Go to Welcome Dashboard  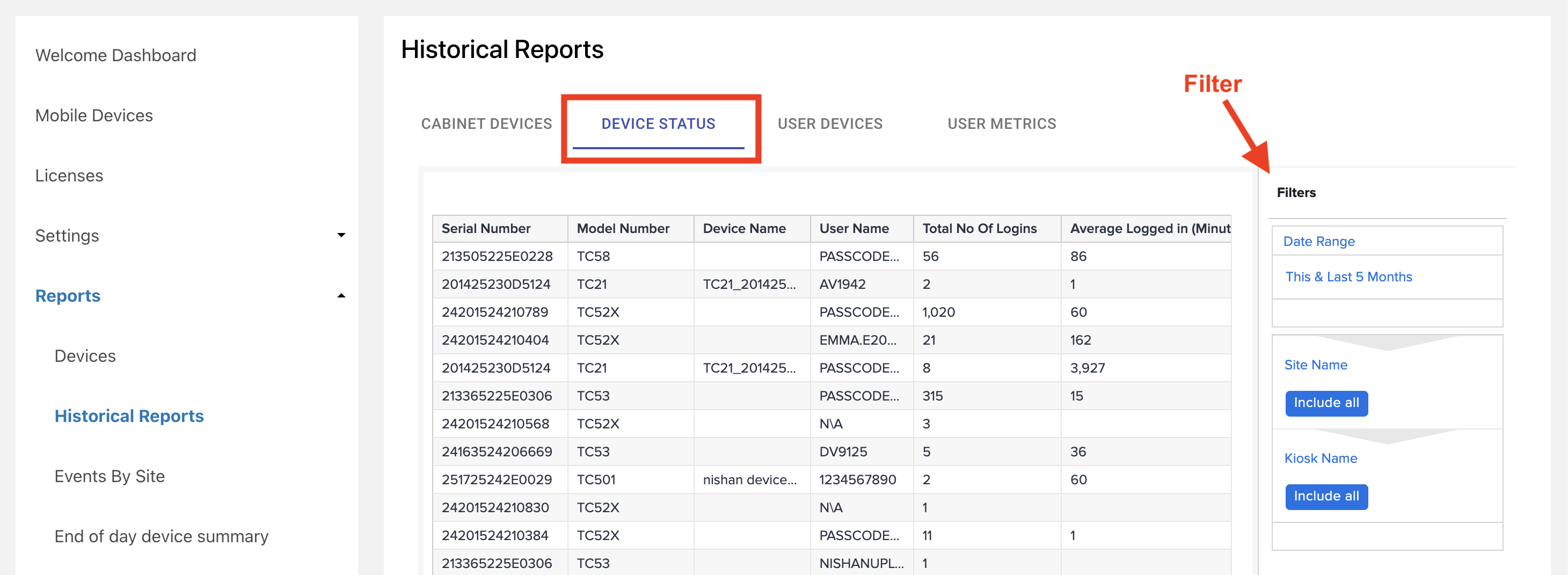[x=115, y=55]
